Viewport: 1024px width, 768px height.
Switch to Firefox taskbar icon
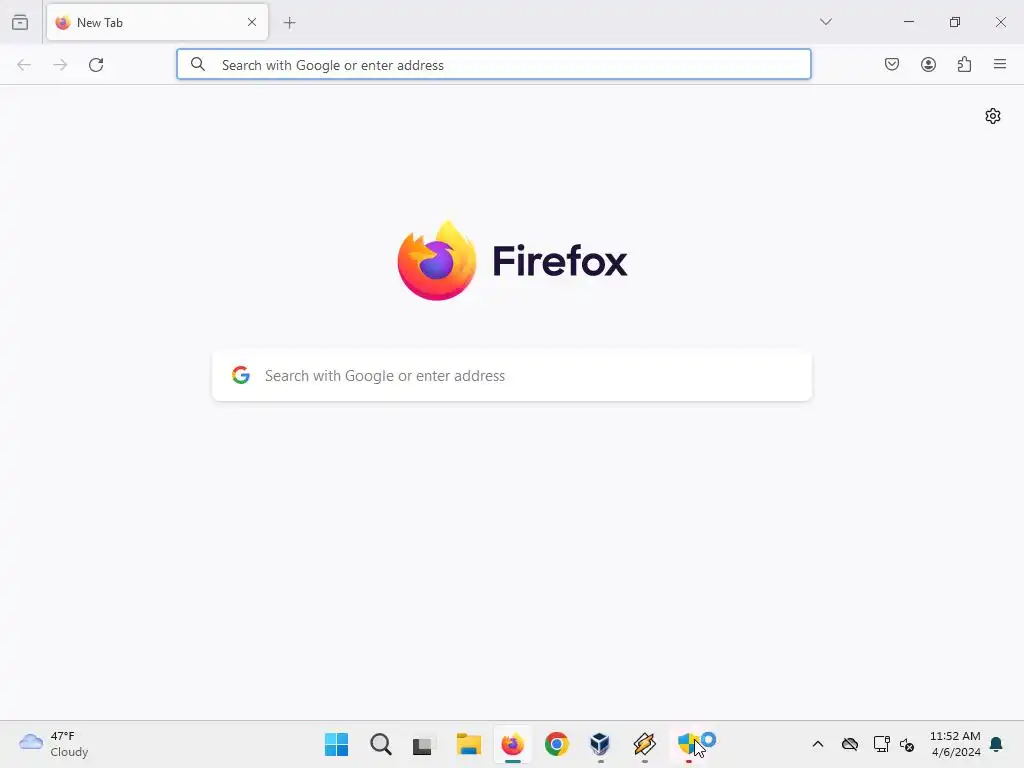click(513, 744)
